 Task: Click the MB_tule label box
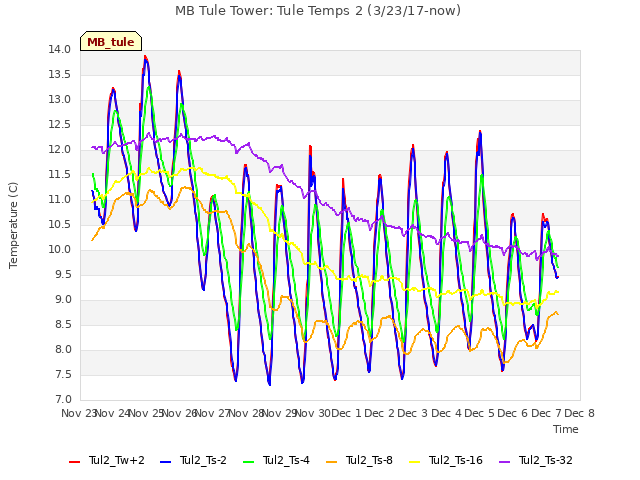(111, 41)
